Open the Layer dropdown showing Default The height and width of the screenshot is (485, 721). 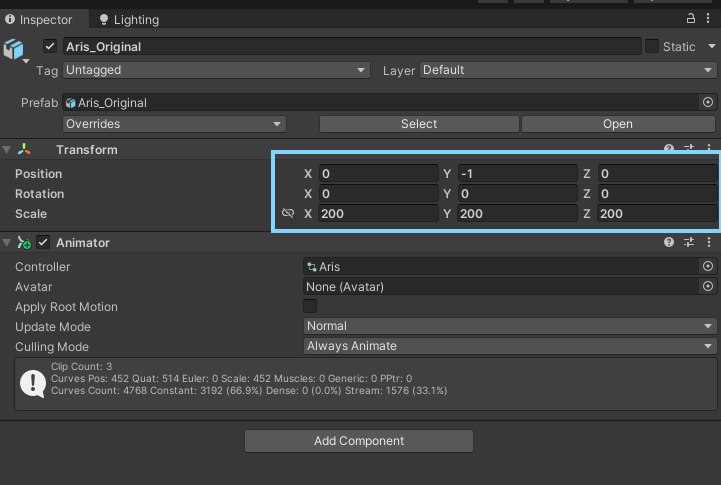(x=567, y=70)
